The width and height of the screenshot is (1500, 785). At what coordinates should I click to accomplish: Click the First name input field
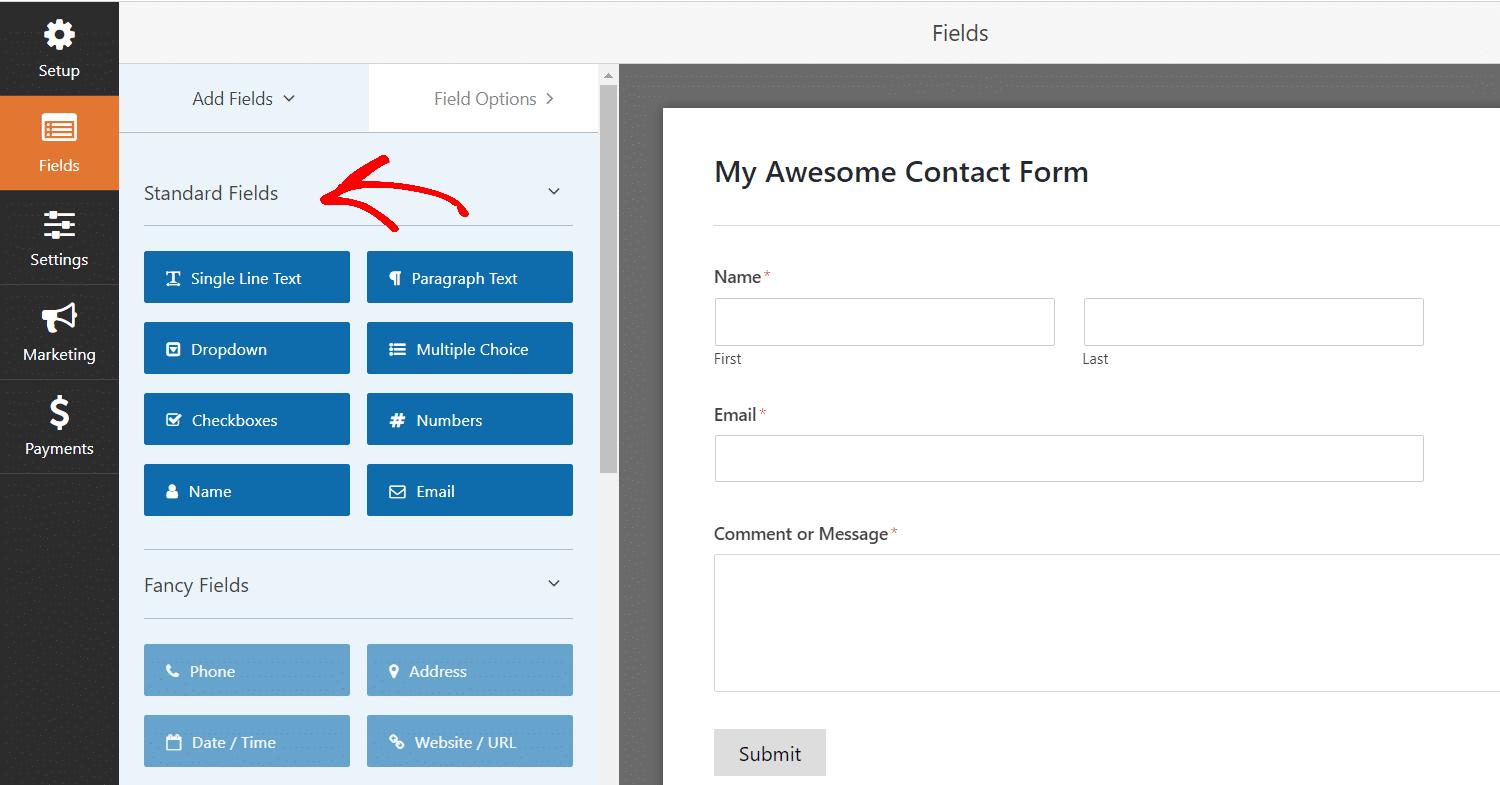click(x=884, y=321)
